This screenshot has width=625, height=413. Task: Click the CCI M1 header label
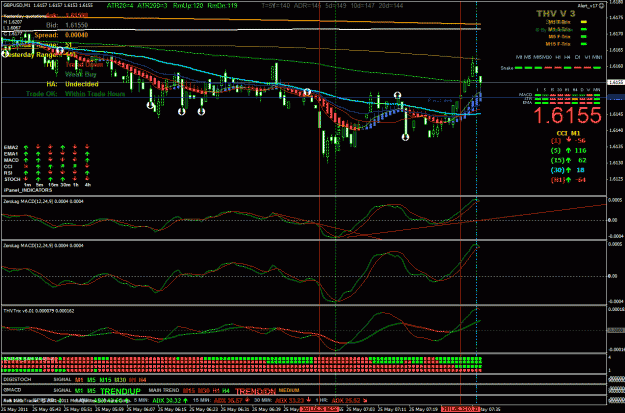click(568, 133)
